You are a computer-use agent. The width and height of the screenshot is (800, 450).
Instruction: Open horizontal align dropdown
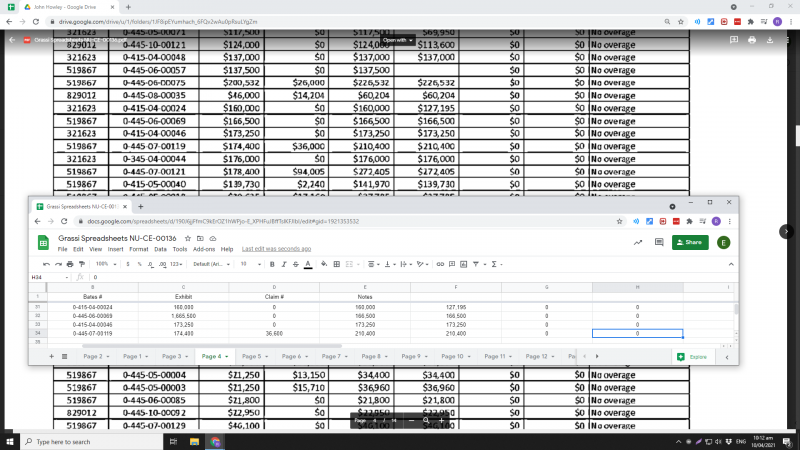tap(373, 264)
